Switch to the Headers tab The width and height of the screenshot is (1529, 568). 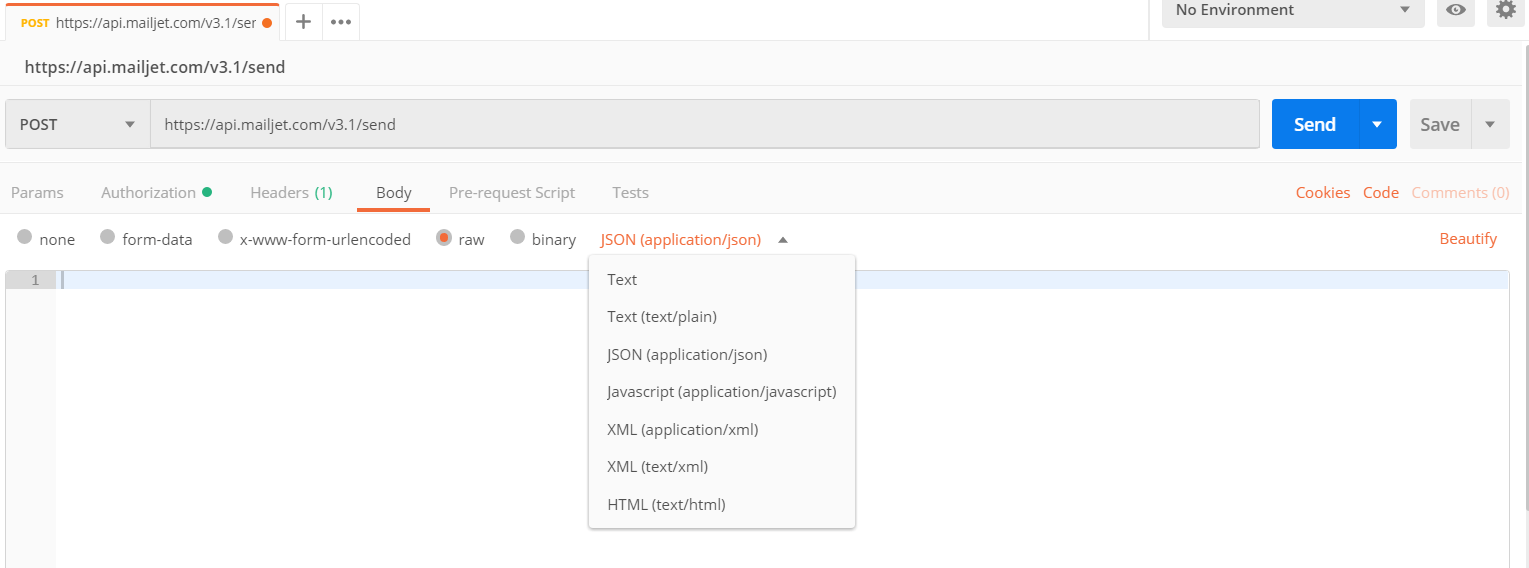291,193
